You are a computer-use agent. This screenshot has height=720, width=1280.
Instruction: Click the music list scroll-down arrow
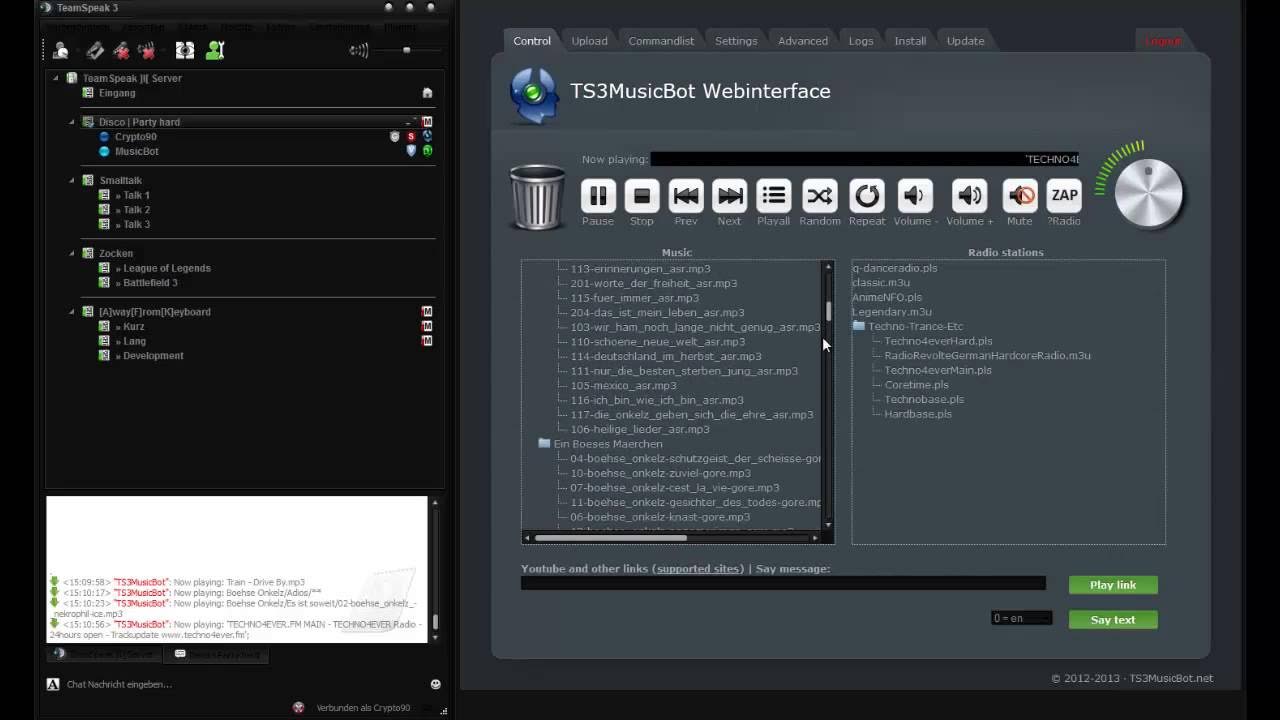[x=828, y=524]
